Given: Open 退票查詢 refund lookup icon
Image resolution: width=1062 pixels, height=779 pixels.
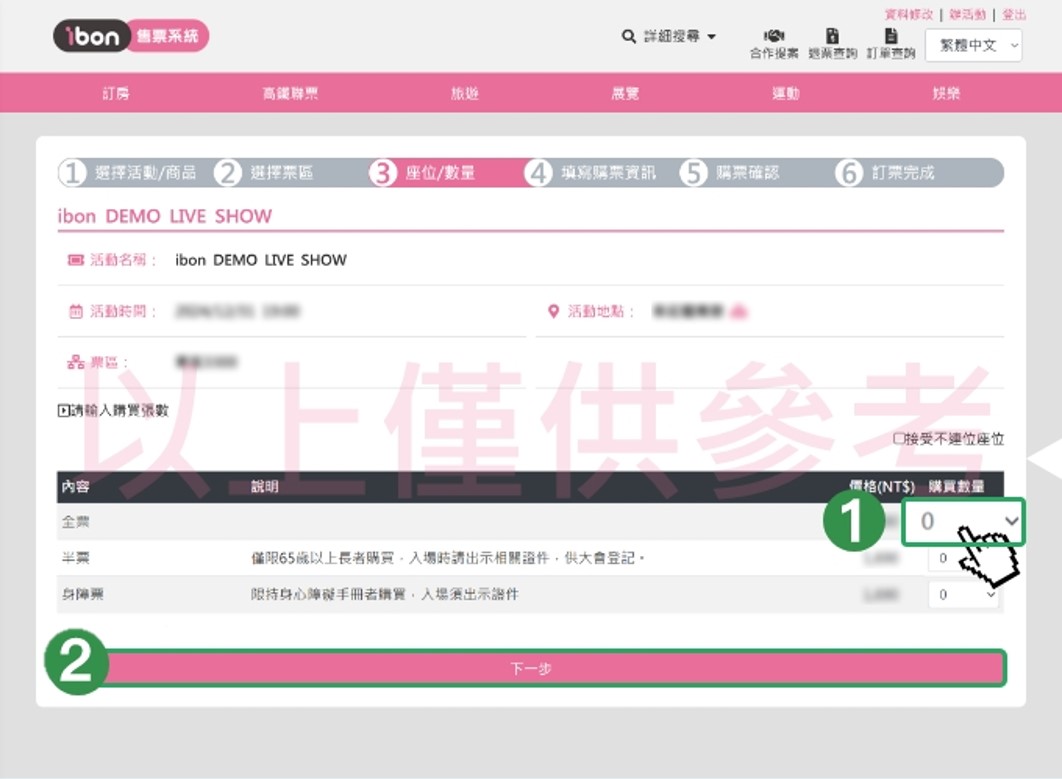Looking at the screenshot, I should (832, 37).
